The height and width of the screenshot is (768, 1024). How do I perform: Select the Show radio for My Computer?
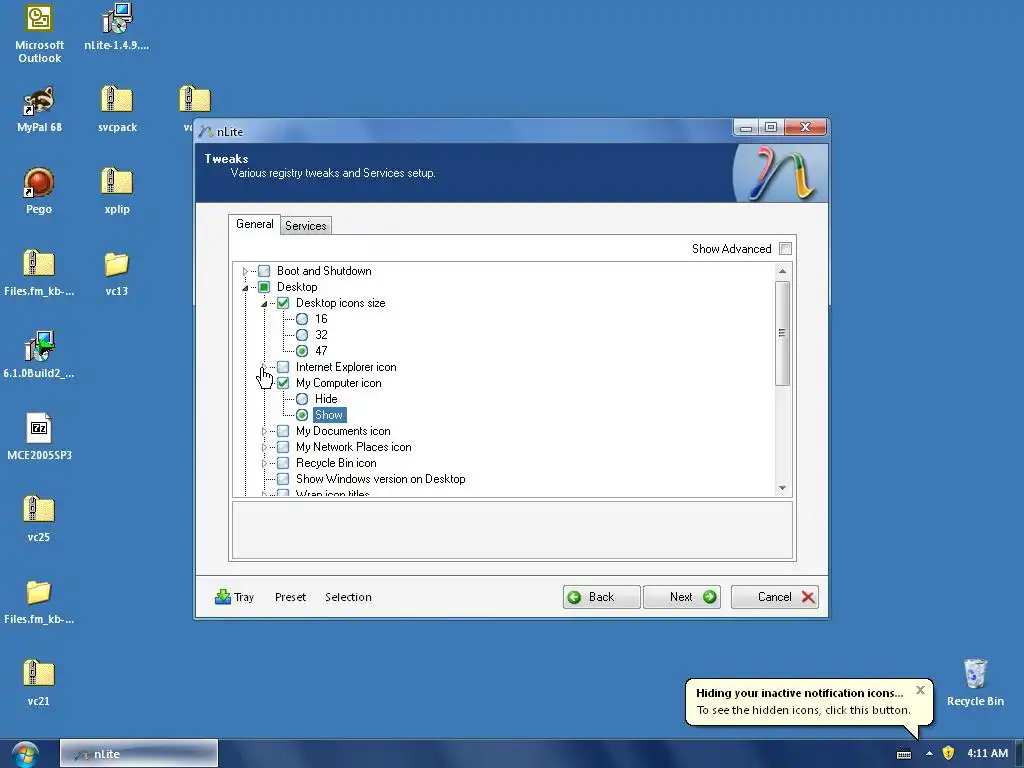click(302, 415)
